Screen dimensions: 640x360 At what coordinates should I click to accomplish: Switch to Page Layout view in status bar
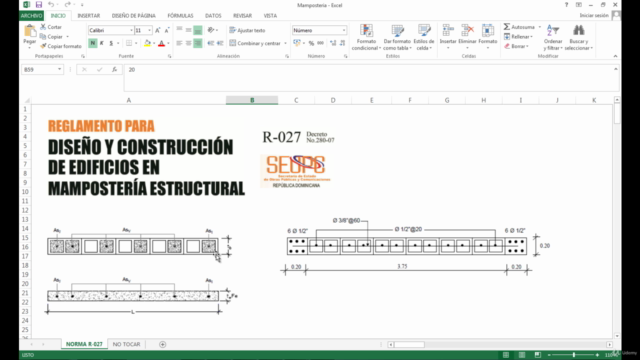[522, 355]
